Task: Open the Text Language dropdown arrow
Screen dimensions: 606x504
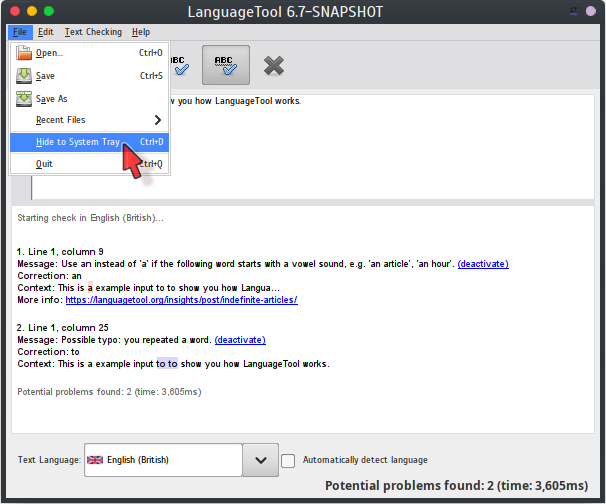Action: coord(261,460)
